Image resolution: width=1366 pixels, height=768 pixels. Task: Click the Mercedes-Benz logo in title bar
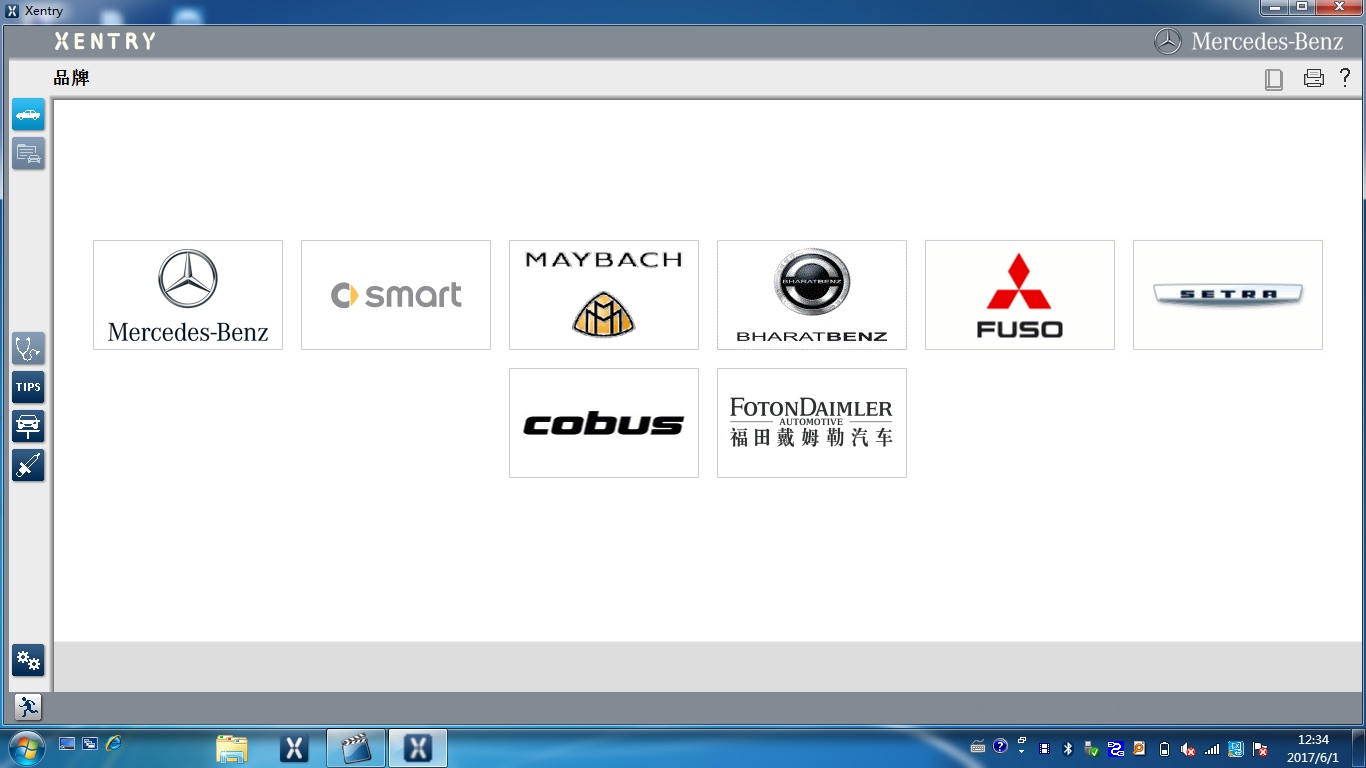click(x=1249, y=41)
